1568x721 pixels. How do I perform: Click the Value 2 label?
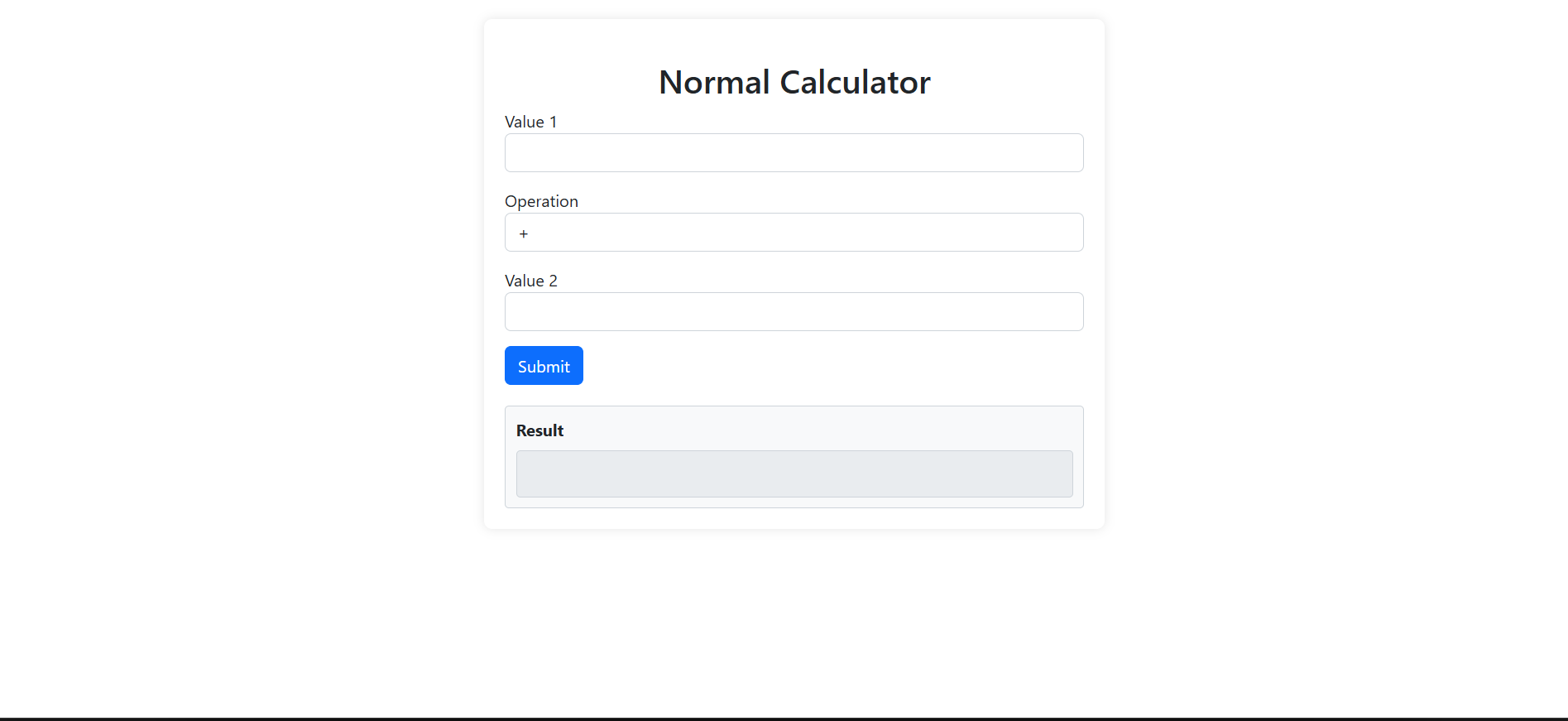tap(530, 281)
